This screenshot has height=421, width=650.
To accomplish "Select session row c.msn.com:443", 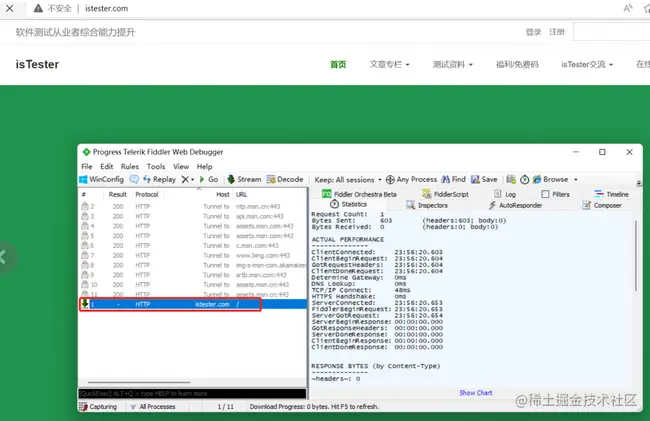I will pyautogui.click(x=193, y=245).
